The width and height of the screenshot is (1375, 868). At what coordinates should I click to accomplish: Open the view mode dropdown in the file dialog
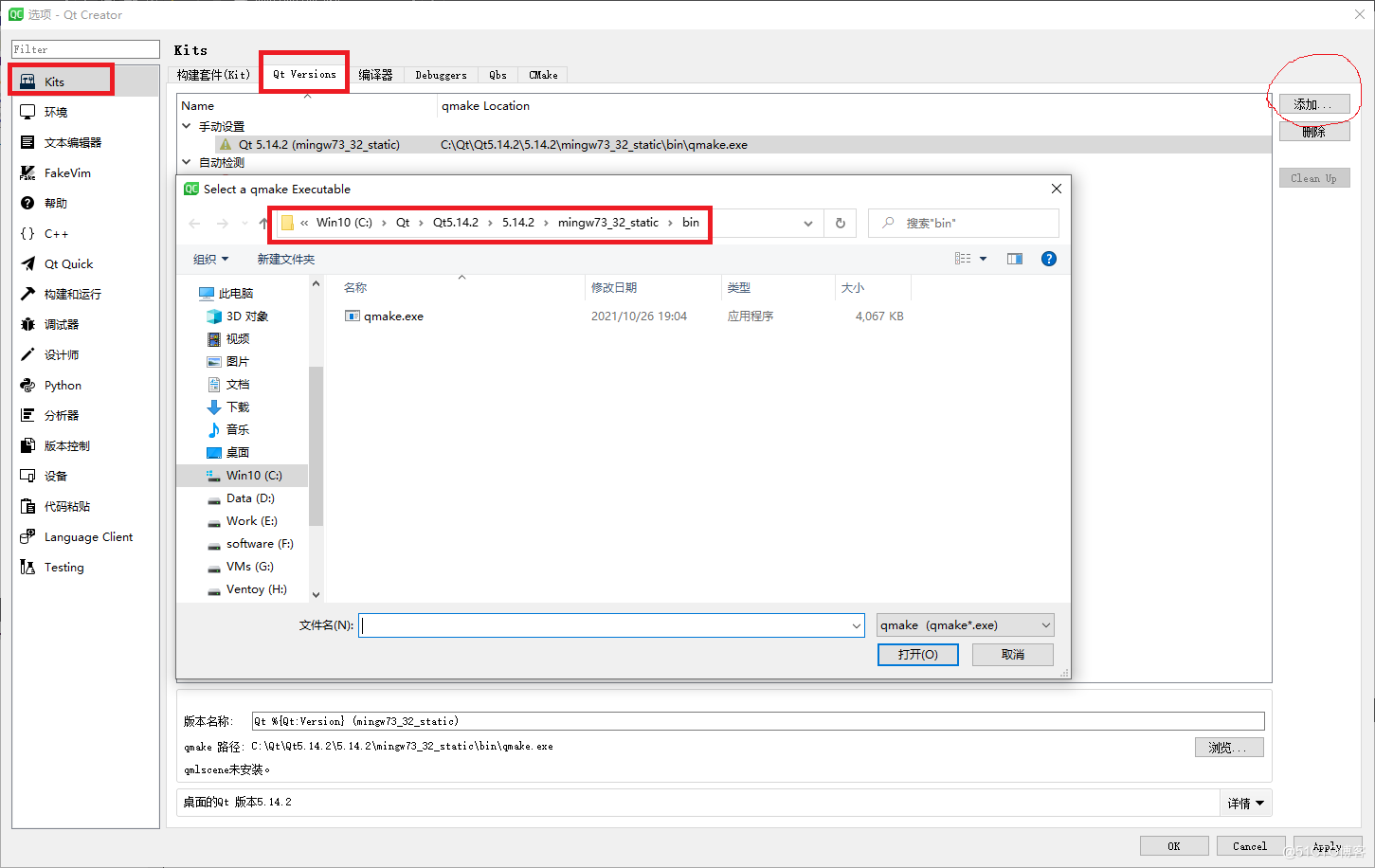coord(968,258)
